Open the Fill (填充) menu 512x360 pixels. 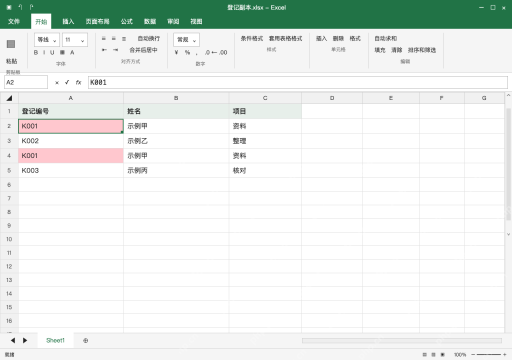(x=380, y=50)
